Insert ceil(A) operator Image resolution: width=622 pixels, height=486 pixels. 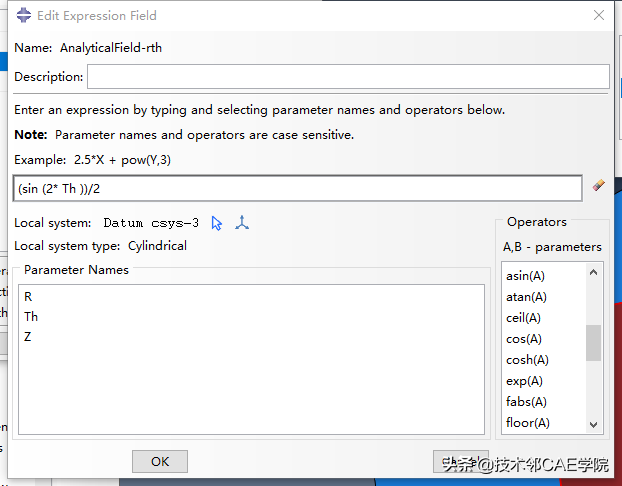(x=523, y=318)
